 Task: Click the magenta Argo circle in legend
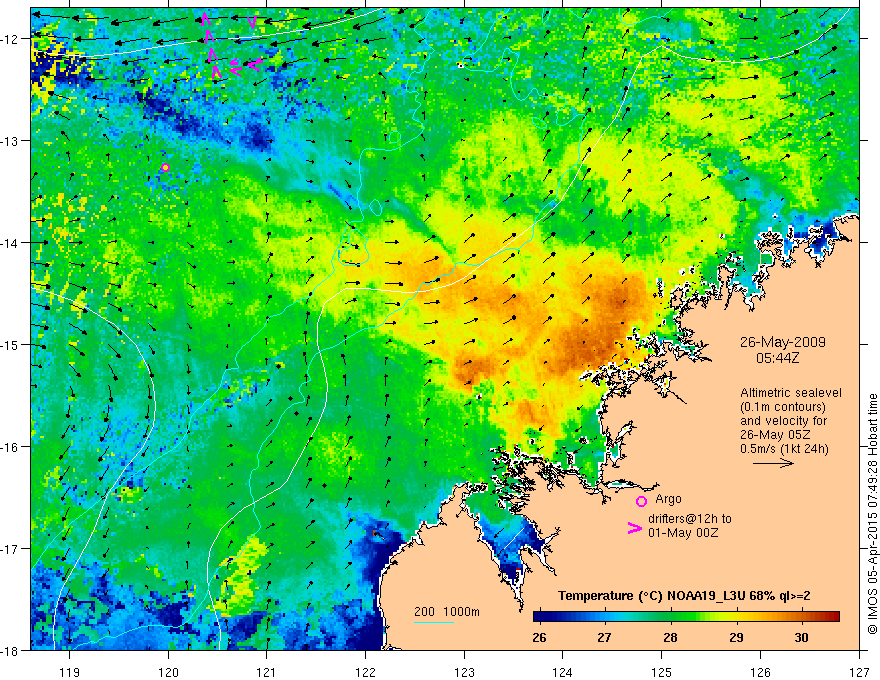click(641, 501)
